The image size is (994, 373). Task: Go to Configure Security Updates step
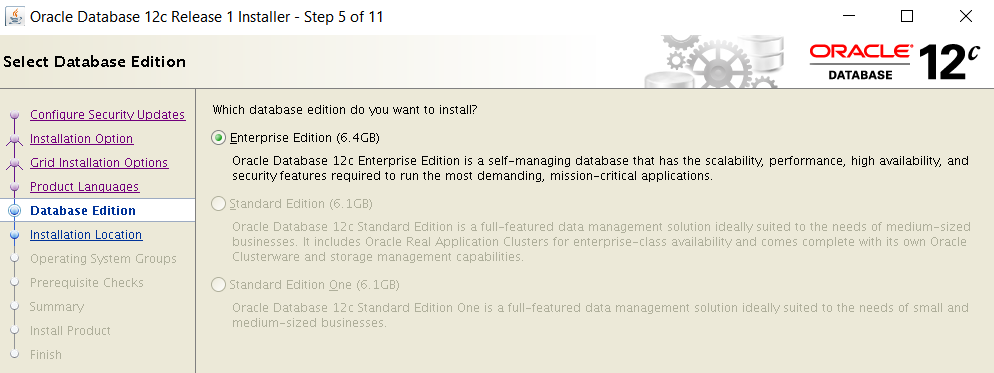[x=108, y=115]
